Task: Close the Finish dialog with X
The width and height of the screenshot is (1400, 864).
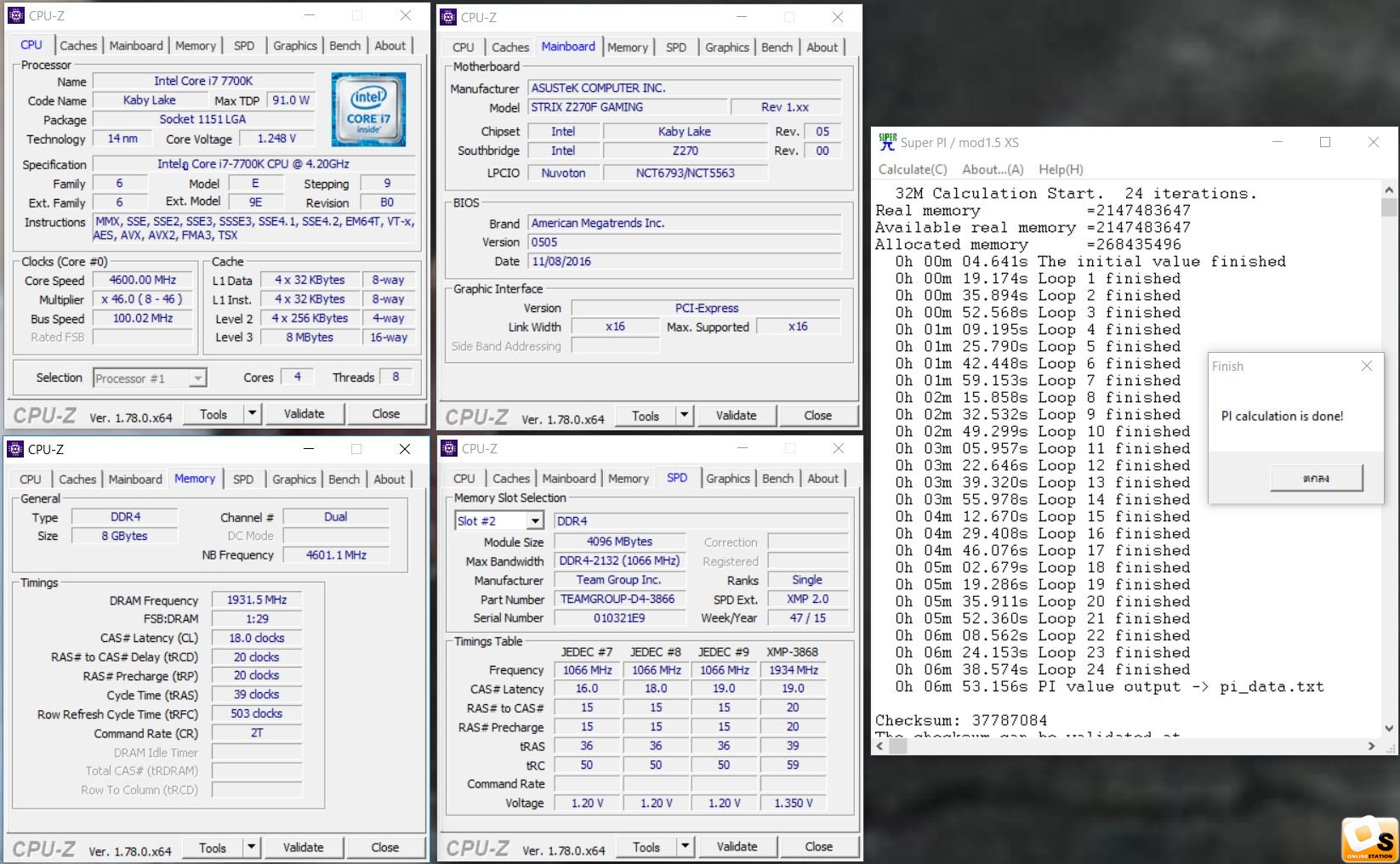Action: click(x=1367, y=367)
